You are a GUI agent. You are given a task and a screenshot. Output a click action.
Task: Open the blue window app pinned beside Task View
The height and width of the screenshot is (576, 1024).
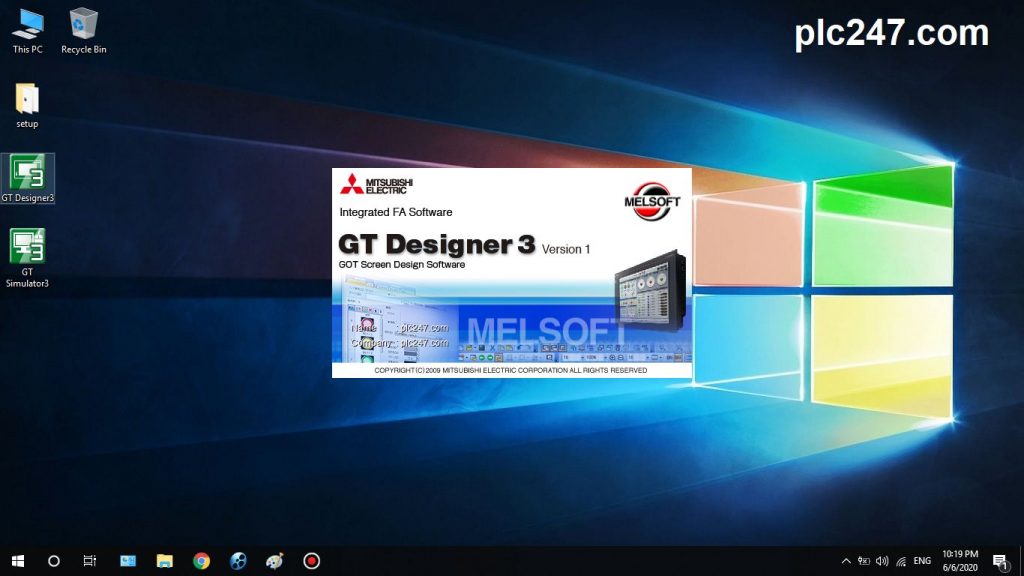(128, 561)
